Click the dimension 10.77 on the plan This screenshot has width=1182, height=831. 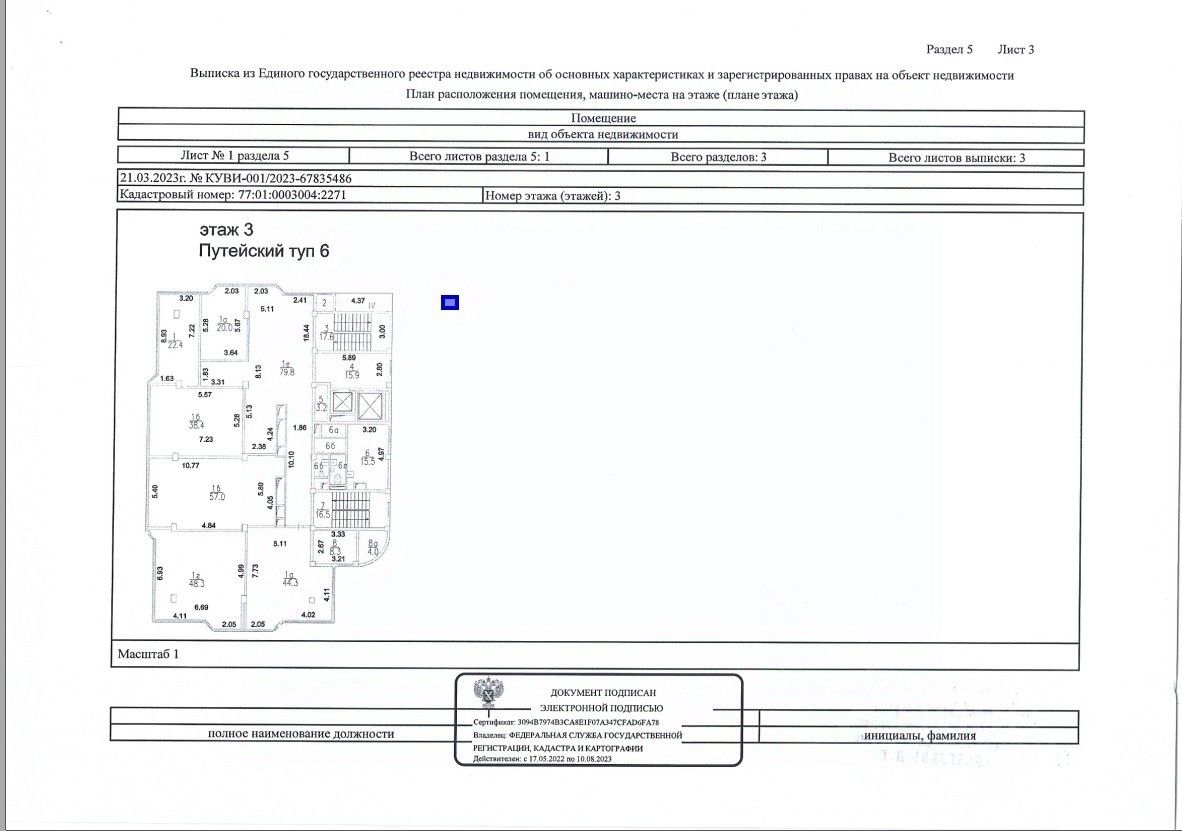click(x=191, y=465)
